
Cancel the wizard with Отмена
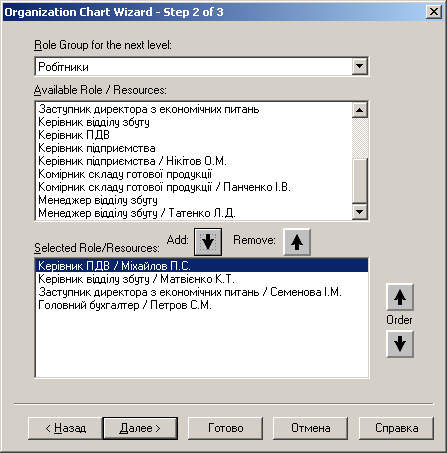tap(310, 428)
